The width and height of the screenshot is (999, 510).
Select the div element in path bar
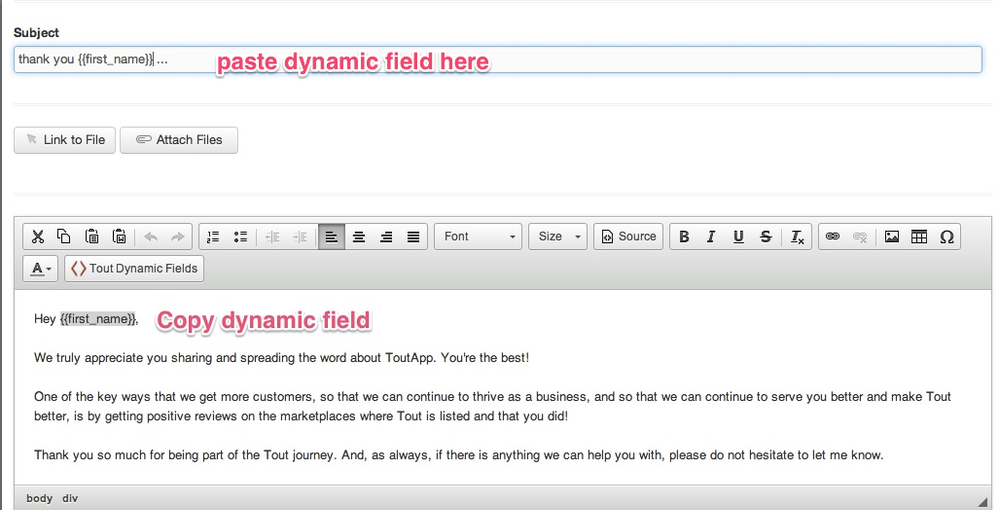point(70,498)
